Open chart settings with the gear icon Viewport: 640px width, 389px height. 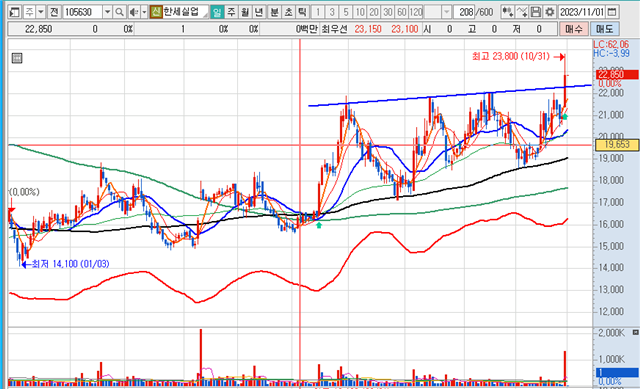(549, 12)
